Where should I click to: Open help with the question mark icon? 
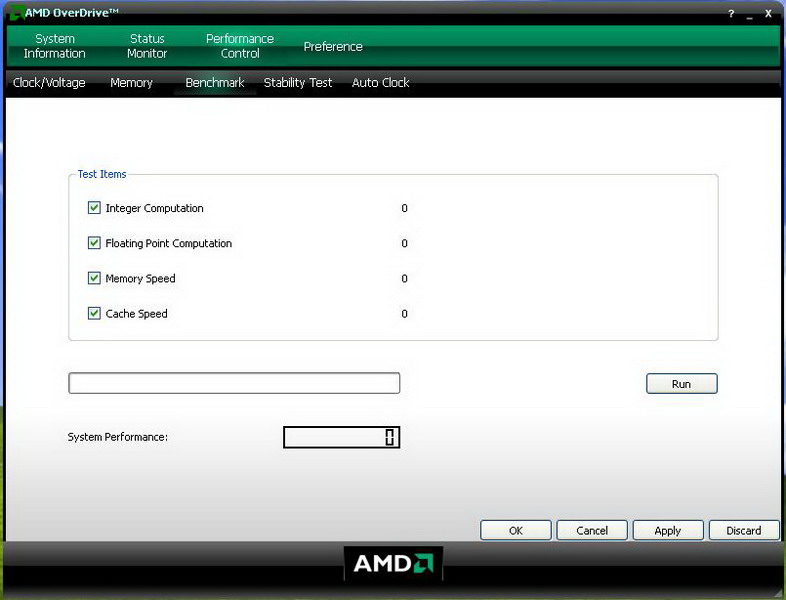click(731, 14)
